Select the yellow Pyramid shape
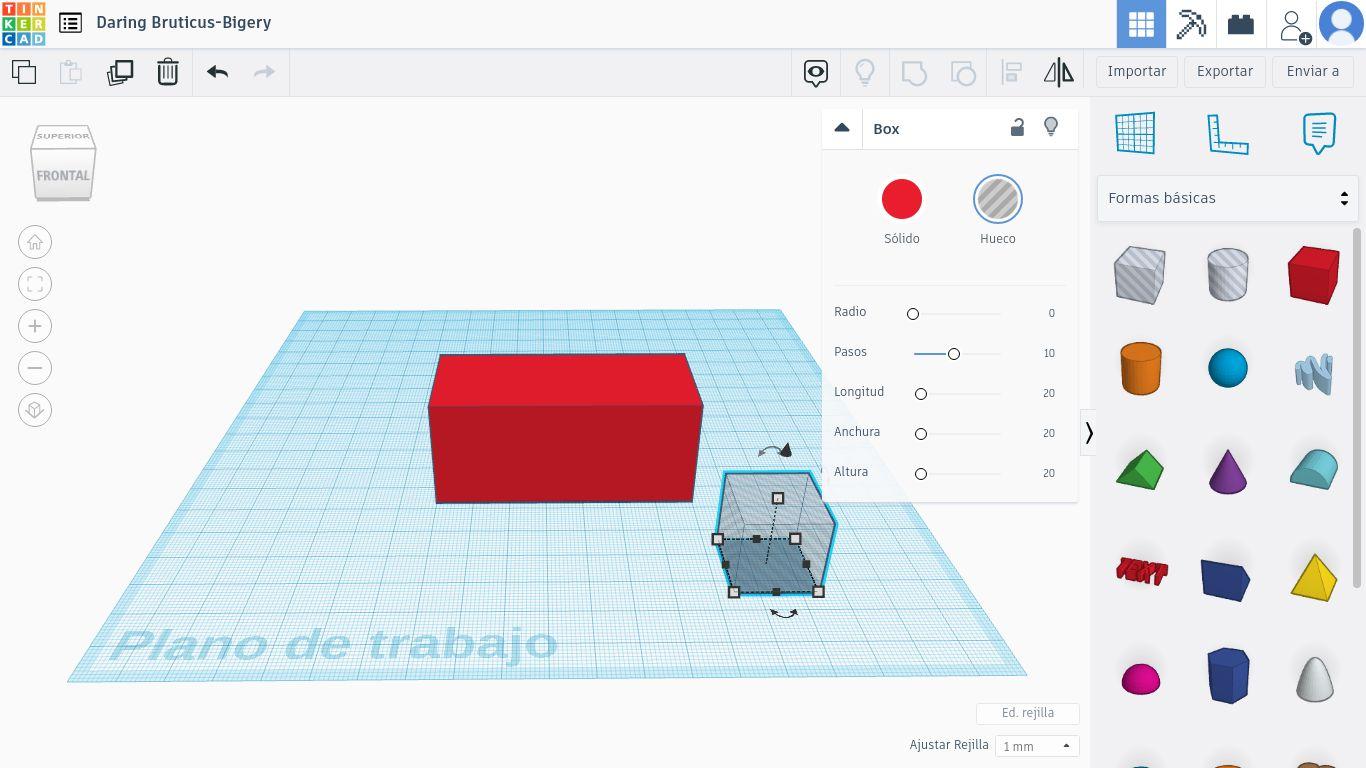1366x768 pixels. [1314, 576]
